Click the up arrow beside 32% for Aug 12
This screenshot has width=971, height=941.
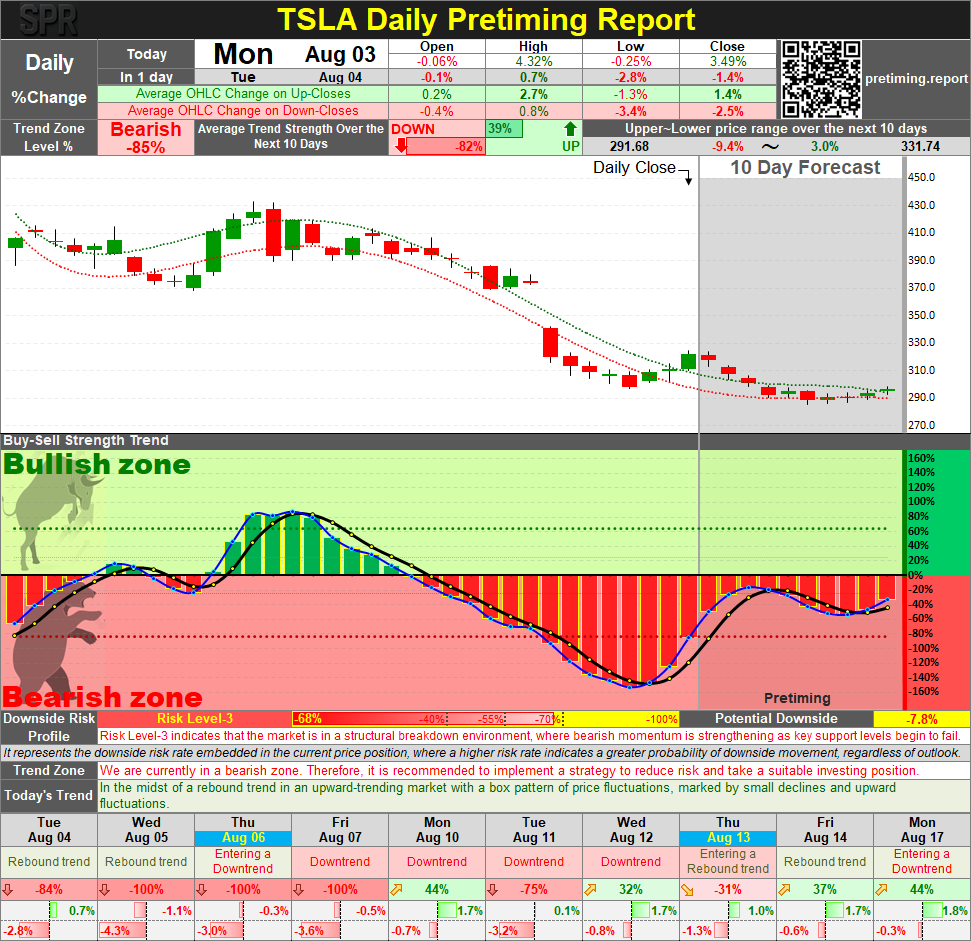click(x=590, y=890)
